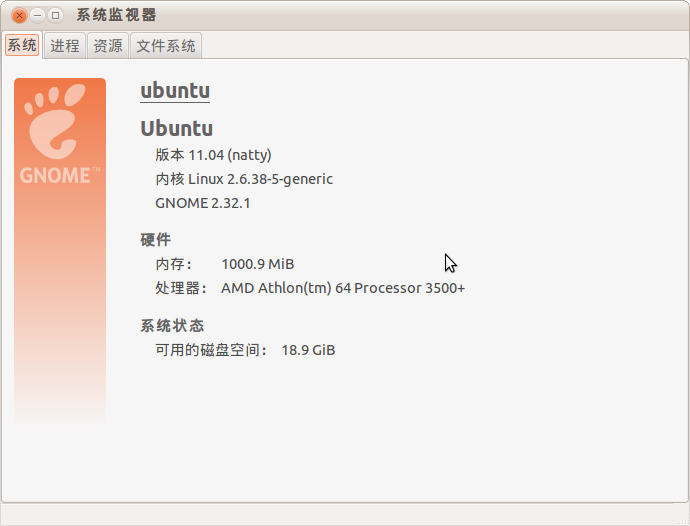The width and height of the screenshot is (690, 526).
Task: Select the text 版本 11.04 (natty)
Action: click(x=213, y=155)
